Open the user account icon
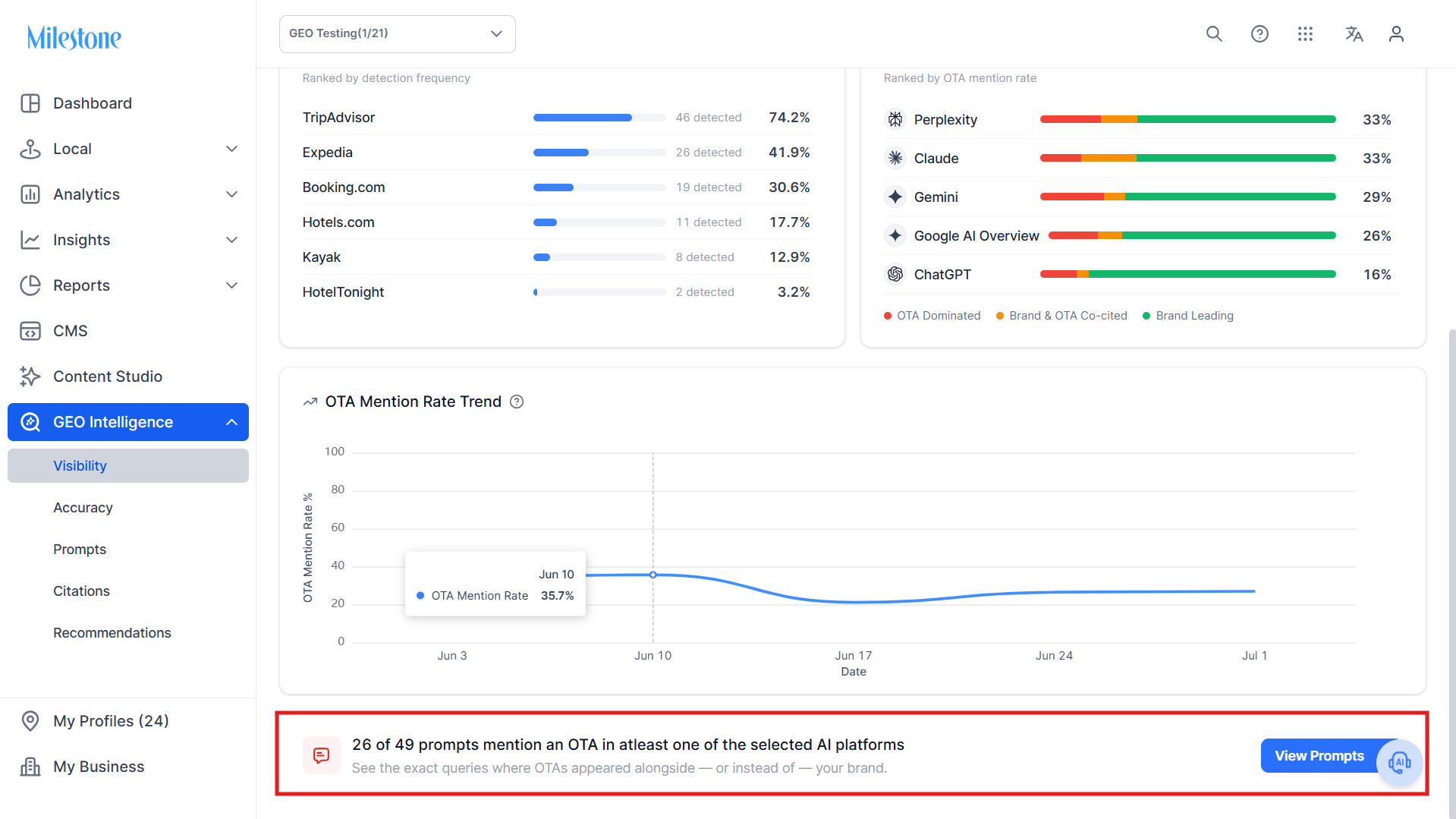The width and height of the screenshot is (1456, 819). (1396, 34)
